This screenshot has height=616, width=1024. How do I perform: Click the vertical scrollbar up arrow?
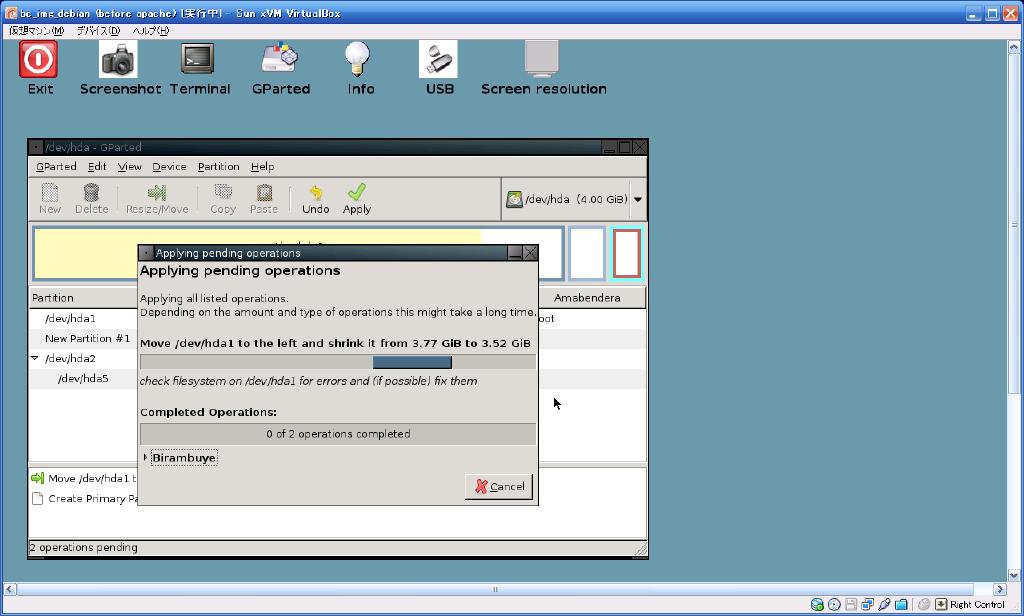[x=1014, y=47]
